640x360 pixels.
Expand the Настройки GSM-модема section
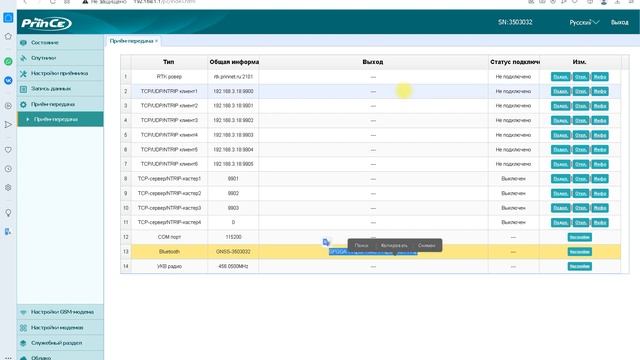(60, 312)
